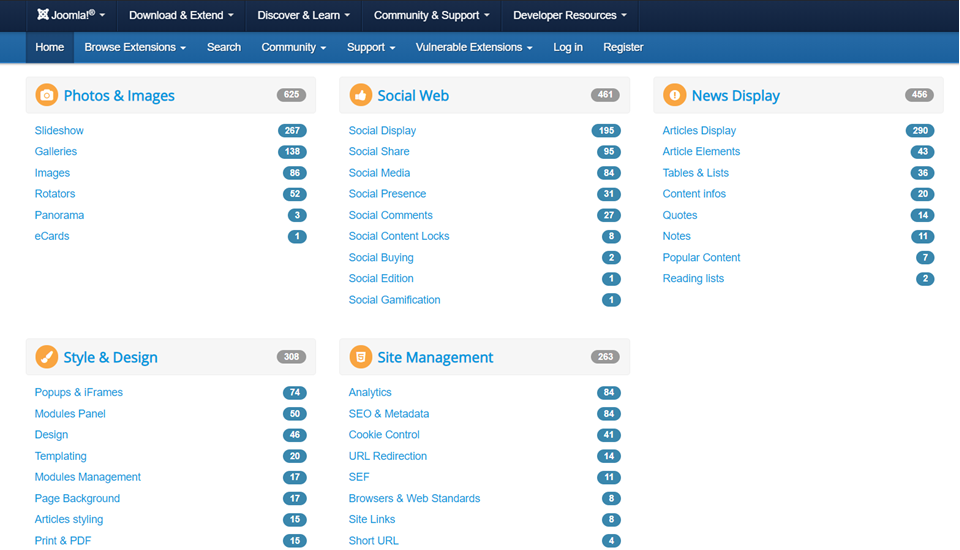Open the Galleries subcategory
Image resolution: width=960 pixels, height=550 pixels.
pos(56,151)
